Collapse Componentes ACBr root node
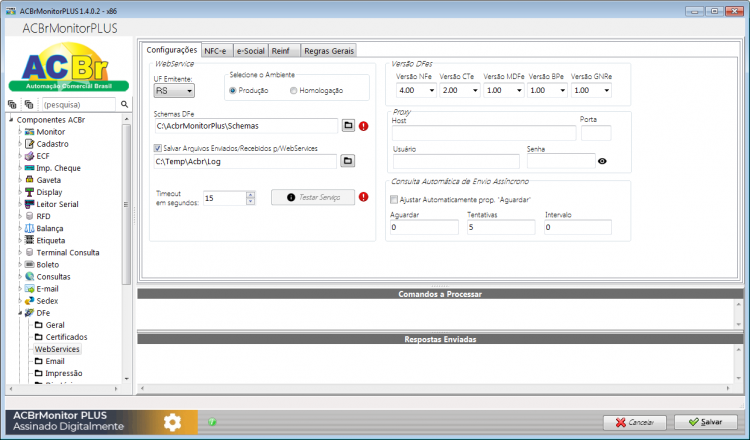 coord(11,120)
